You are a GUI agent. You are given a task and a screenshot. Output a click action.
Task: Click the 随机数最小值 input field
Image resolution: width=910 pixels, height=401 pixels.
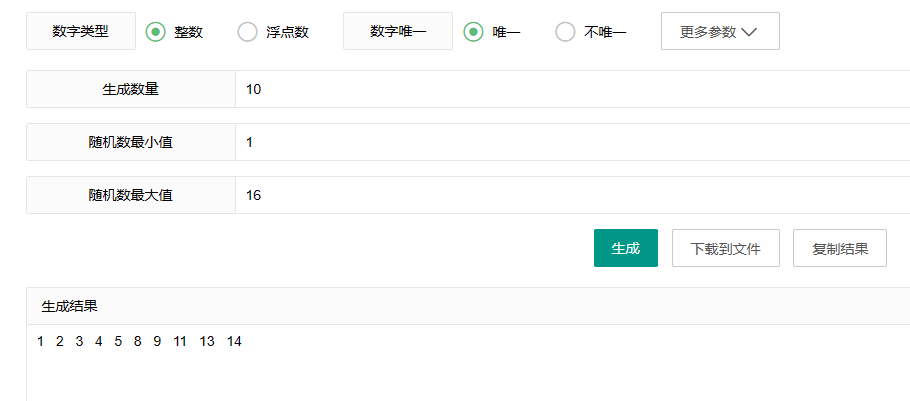pos(572,142)
